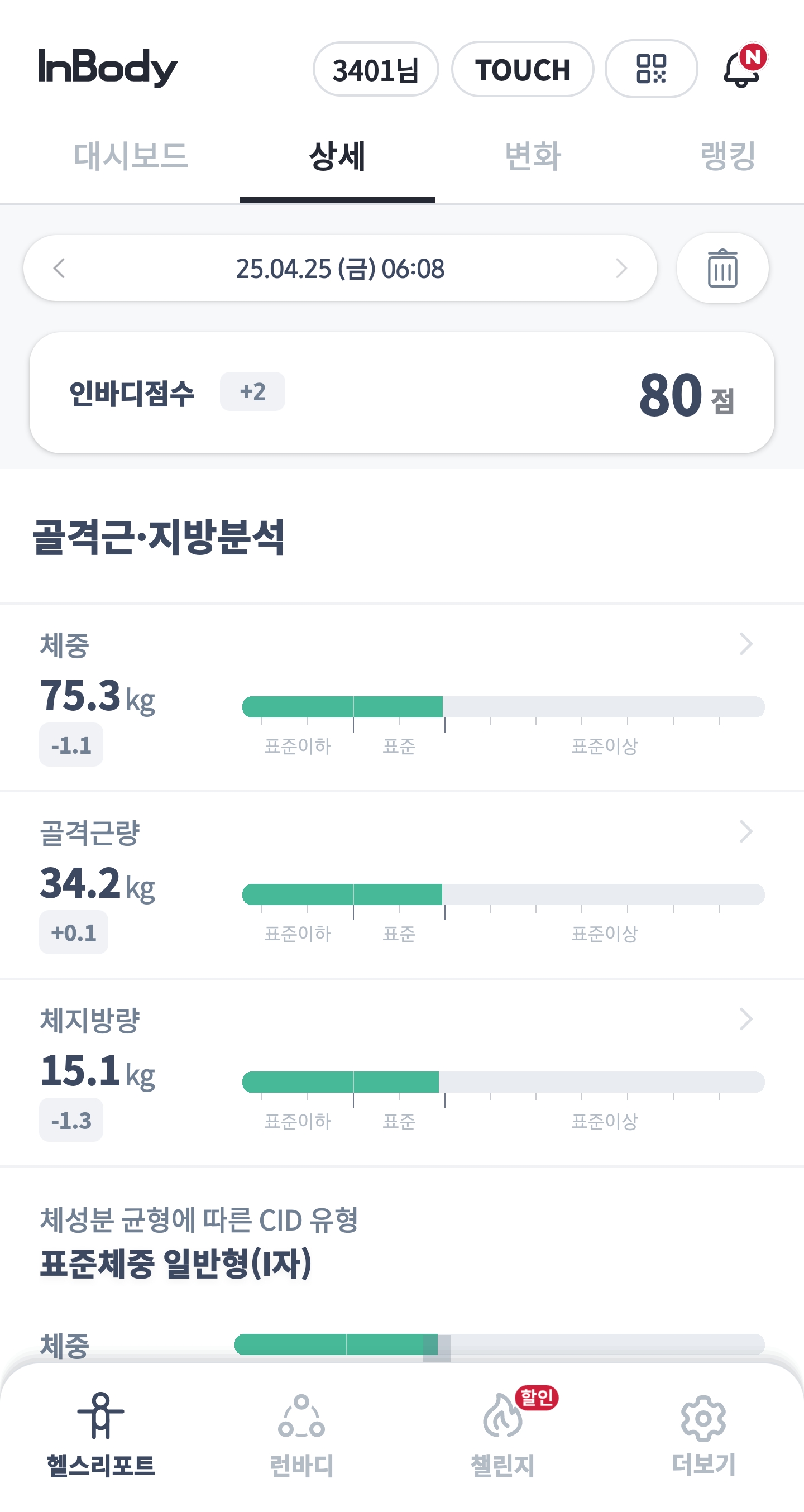This screenshot has width=804, height=1512.
Task: Switch to the 대시보드 tab
Action: (x=130, y=156)
